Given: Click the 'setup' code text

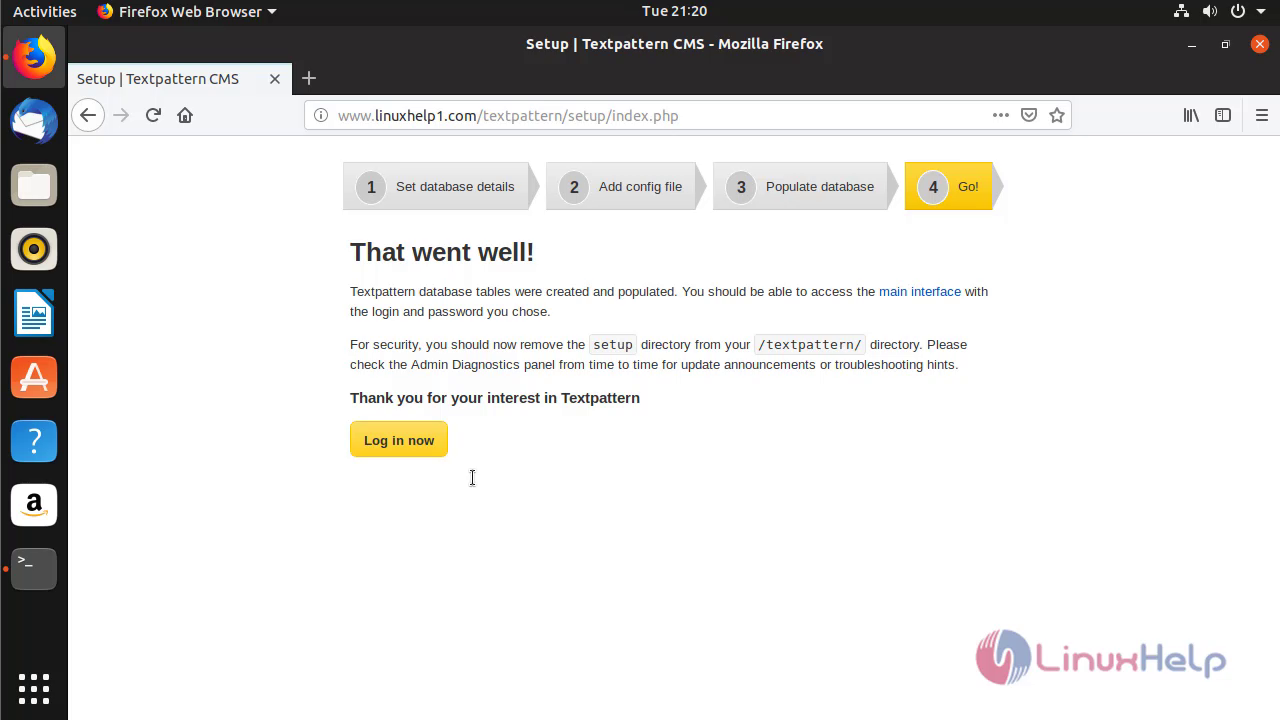Looking at the screenshot, I should click(613, 344).
